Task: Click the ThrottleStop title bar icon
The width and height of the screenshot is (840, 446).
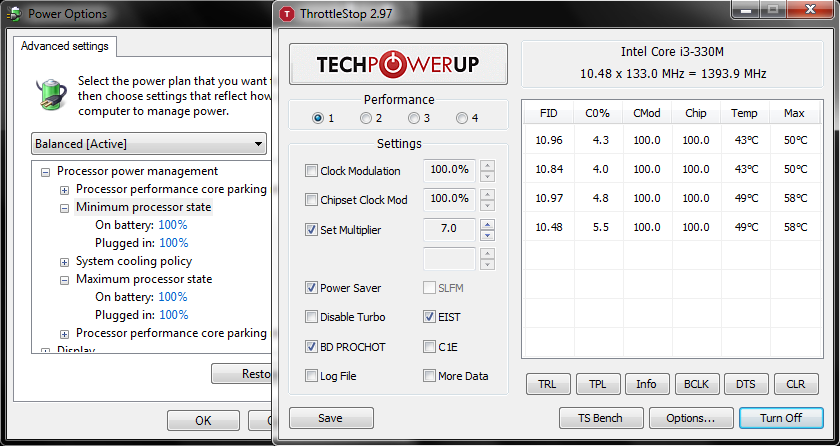Action: [288, 14]
